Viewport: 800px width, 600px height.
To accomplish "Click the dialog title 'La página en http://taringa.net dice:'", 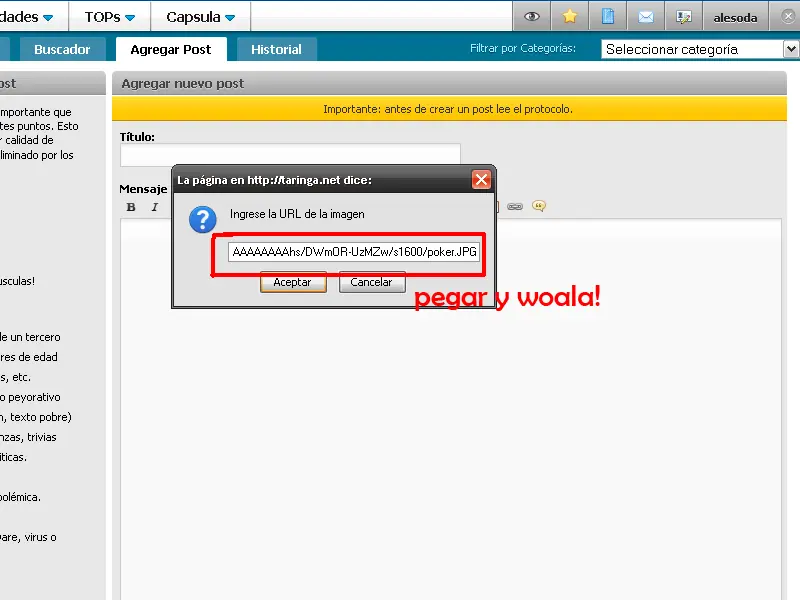I will click(274, 180).
